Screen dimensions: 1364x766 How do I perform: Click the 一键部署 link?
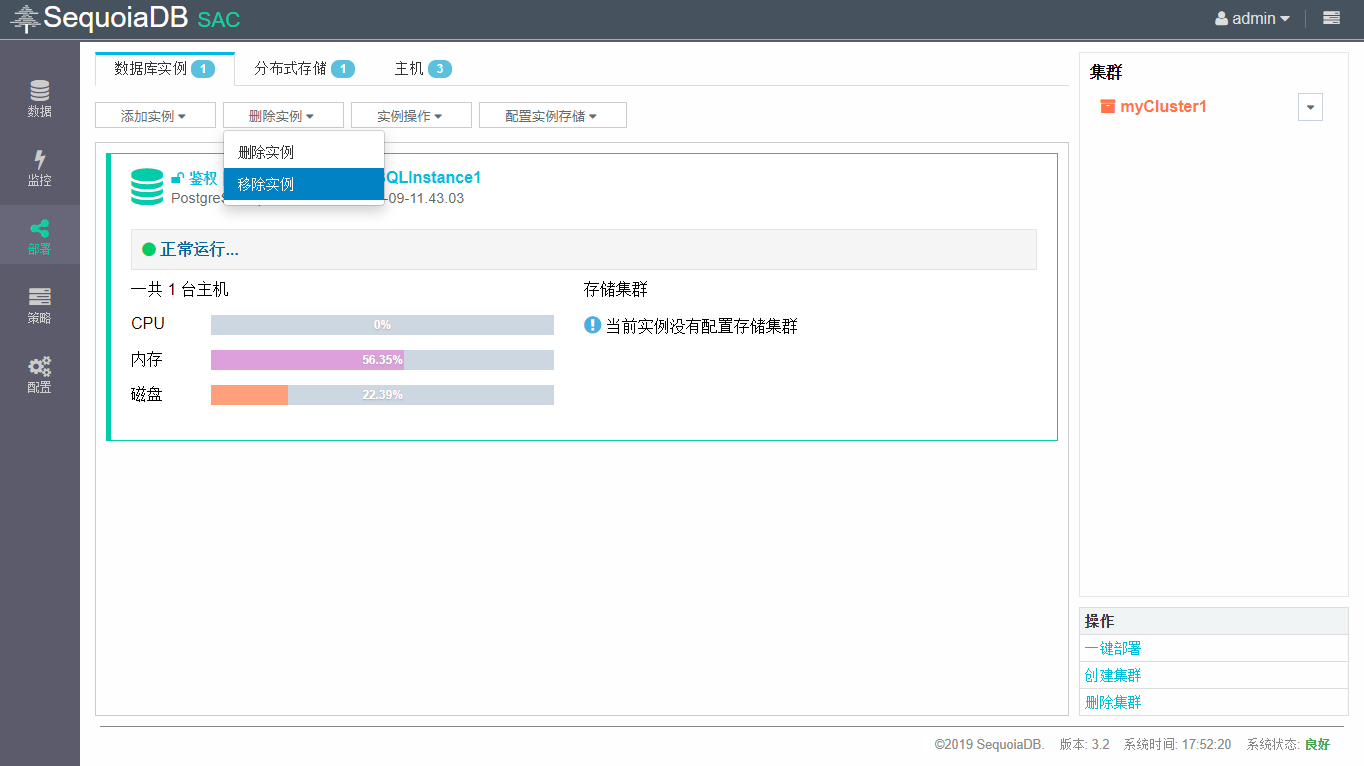coord(1113,648)
